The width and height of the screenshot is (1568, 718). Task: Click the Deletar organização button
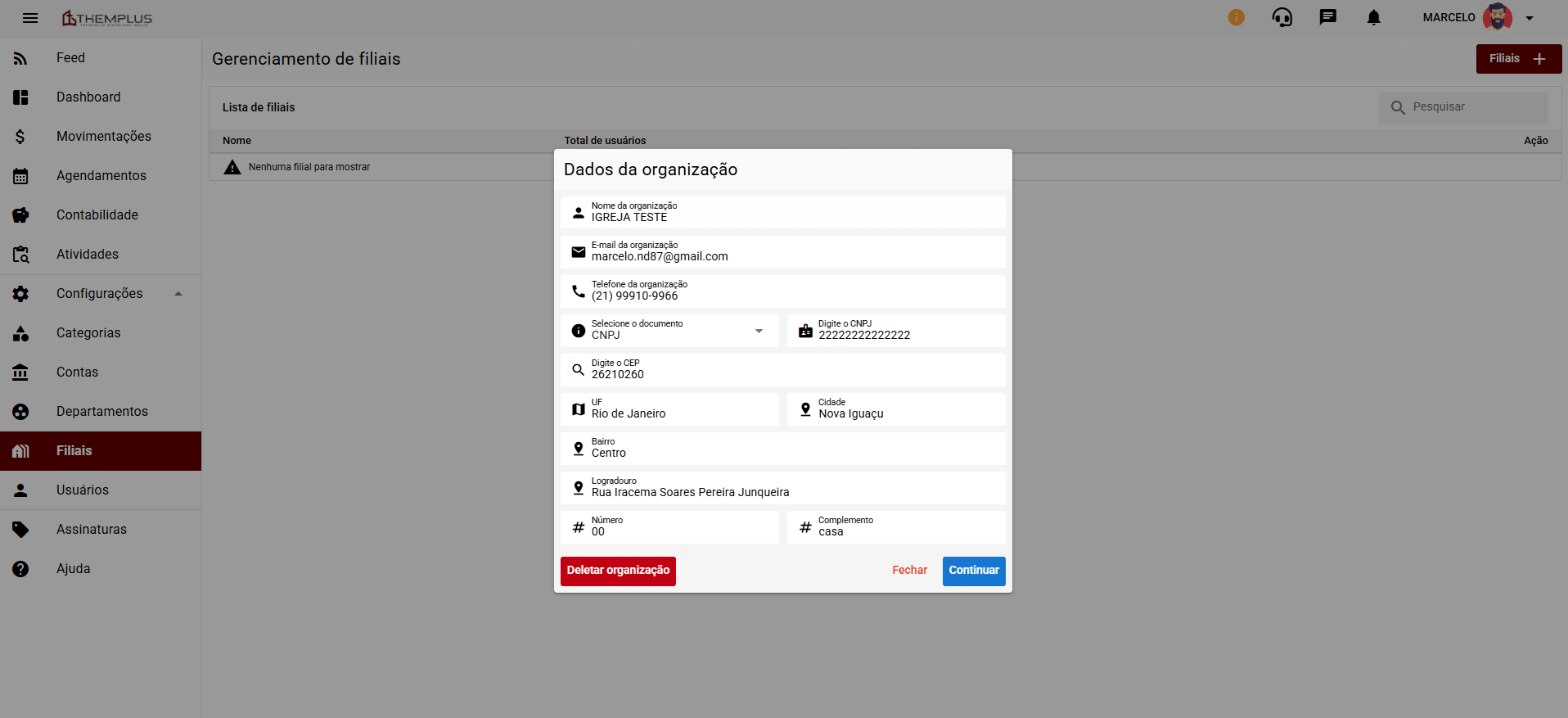tap(618, 571)
